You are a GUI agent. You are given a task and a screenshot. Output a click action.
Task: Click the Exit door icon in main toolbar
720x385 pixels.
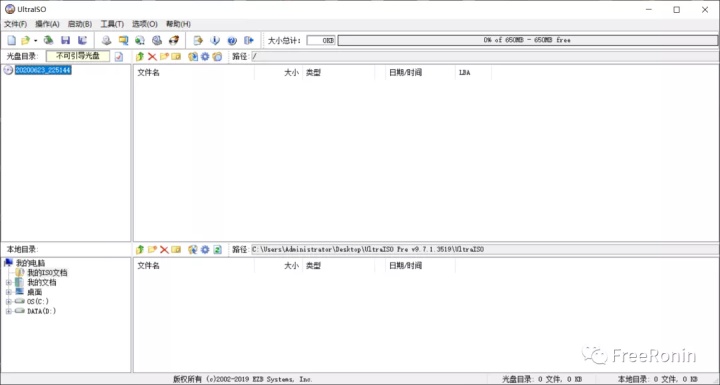249,40
